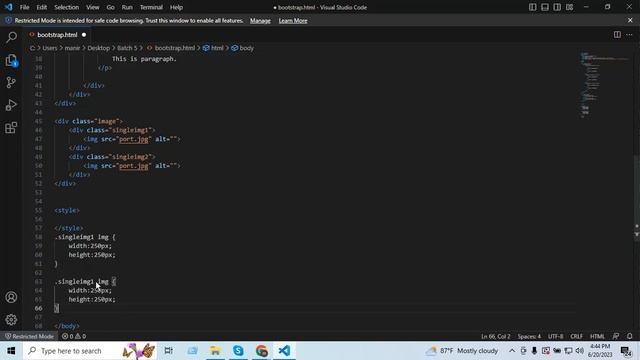Viewport: 640px width, 360px height.
Task: Open the Run and Debug view
Action: [11, 105]
